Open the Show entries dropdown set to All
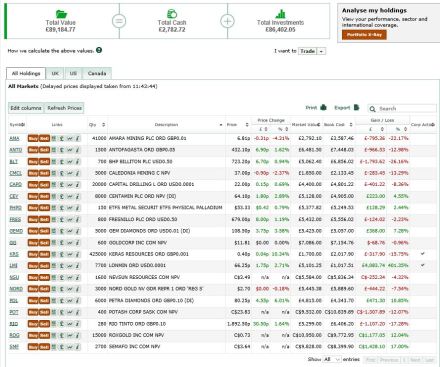 pyautogui.click(x=332, y=359)
